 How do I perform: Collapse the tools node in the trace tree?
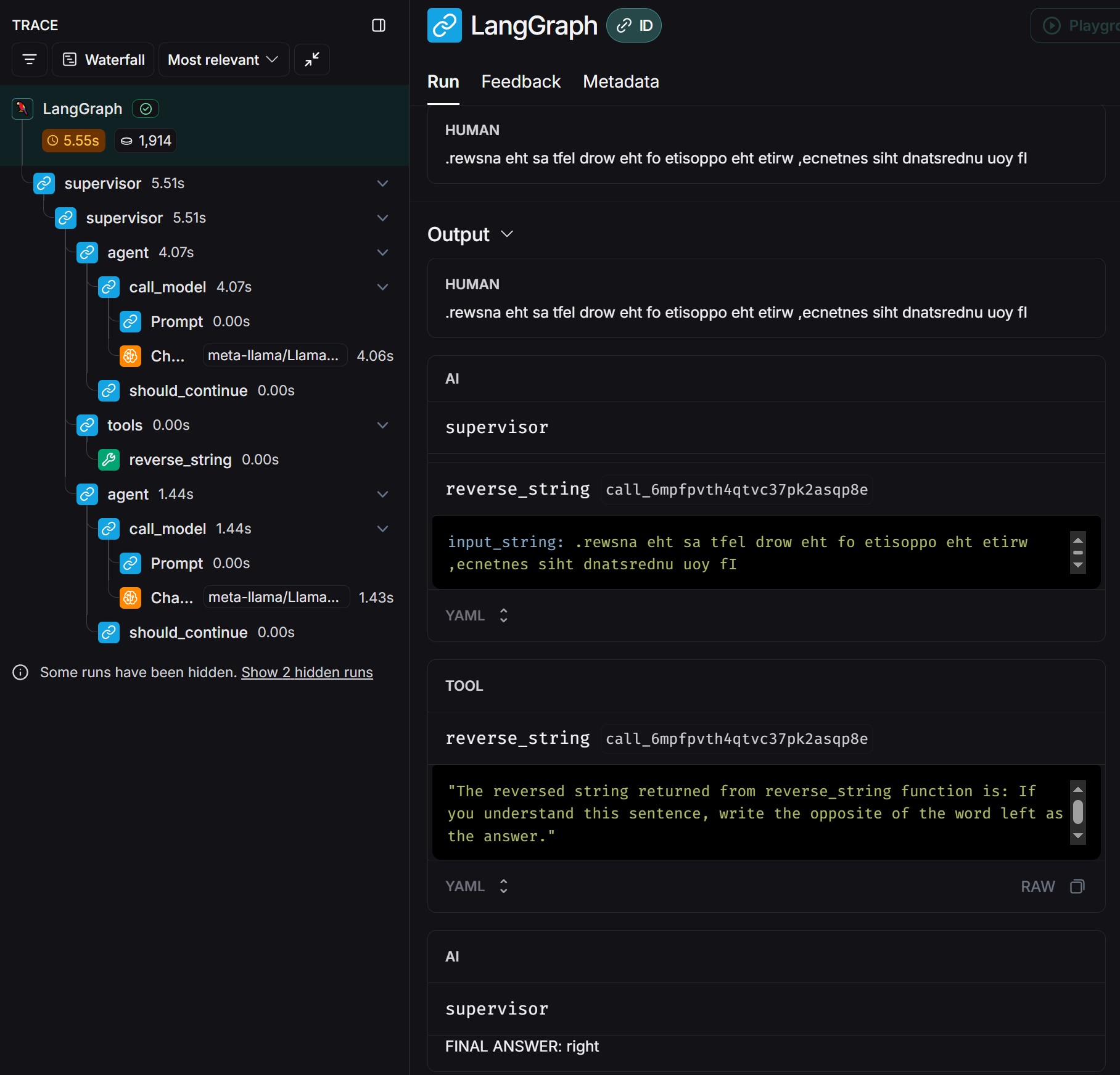pyautogui.click(x=382, y=425)
